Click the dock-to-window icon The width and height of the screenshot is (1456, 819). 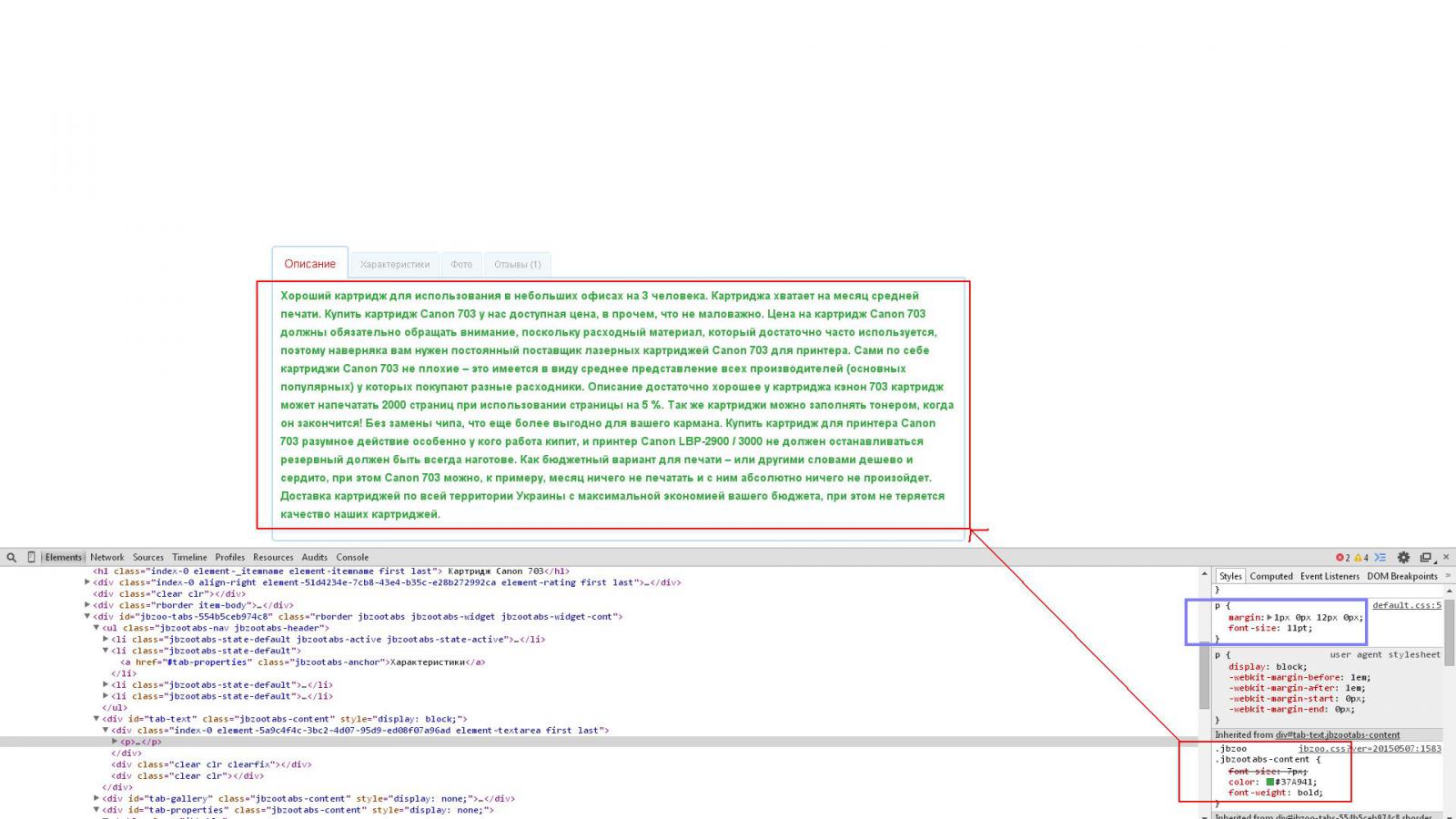[1426, 558]
